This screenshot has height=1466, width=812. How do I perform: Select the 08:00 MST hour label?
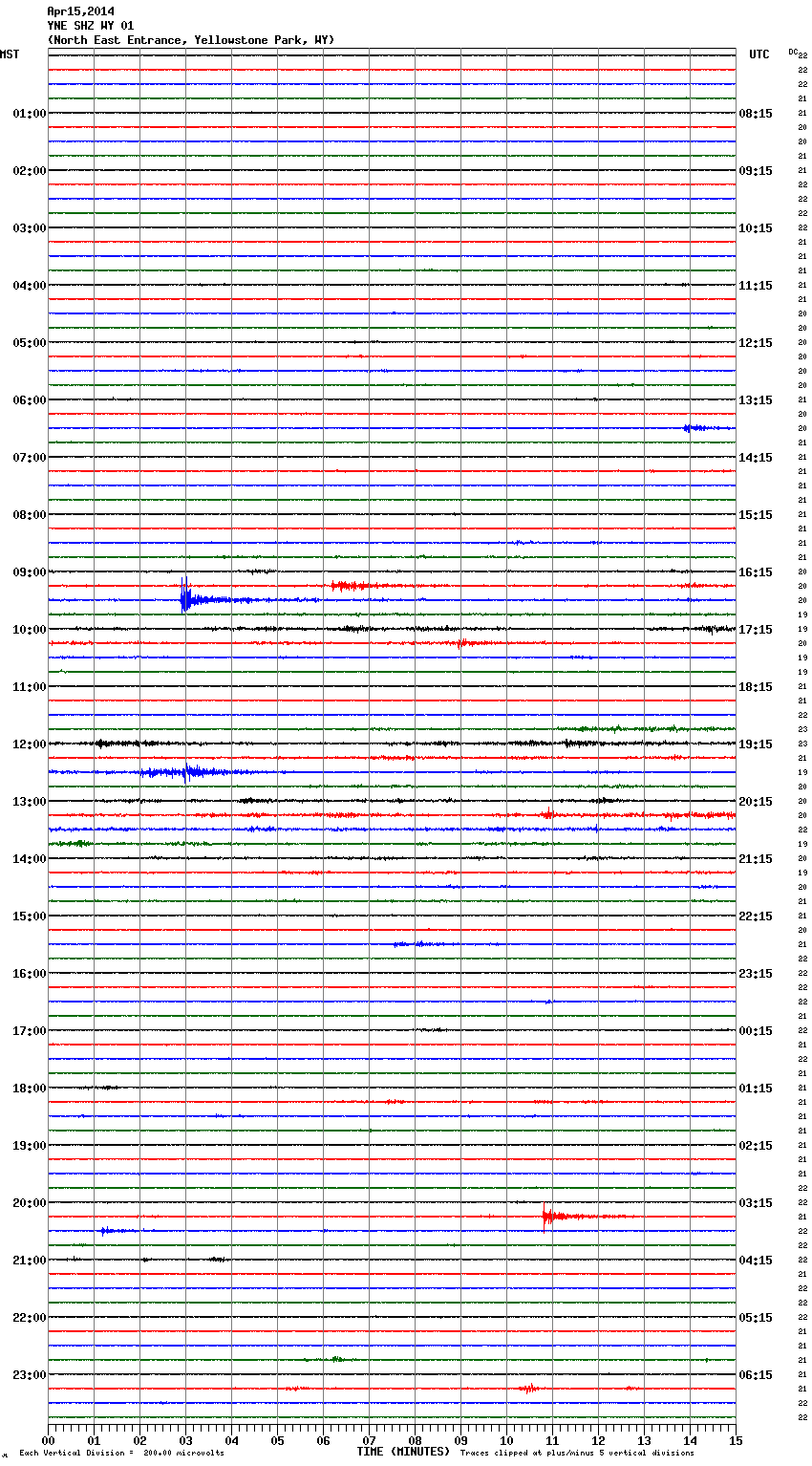tap(30, 515)
